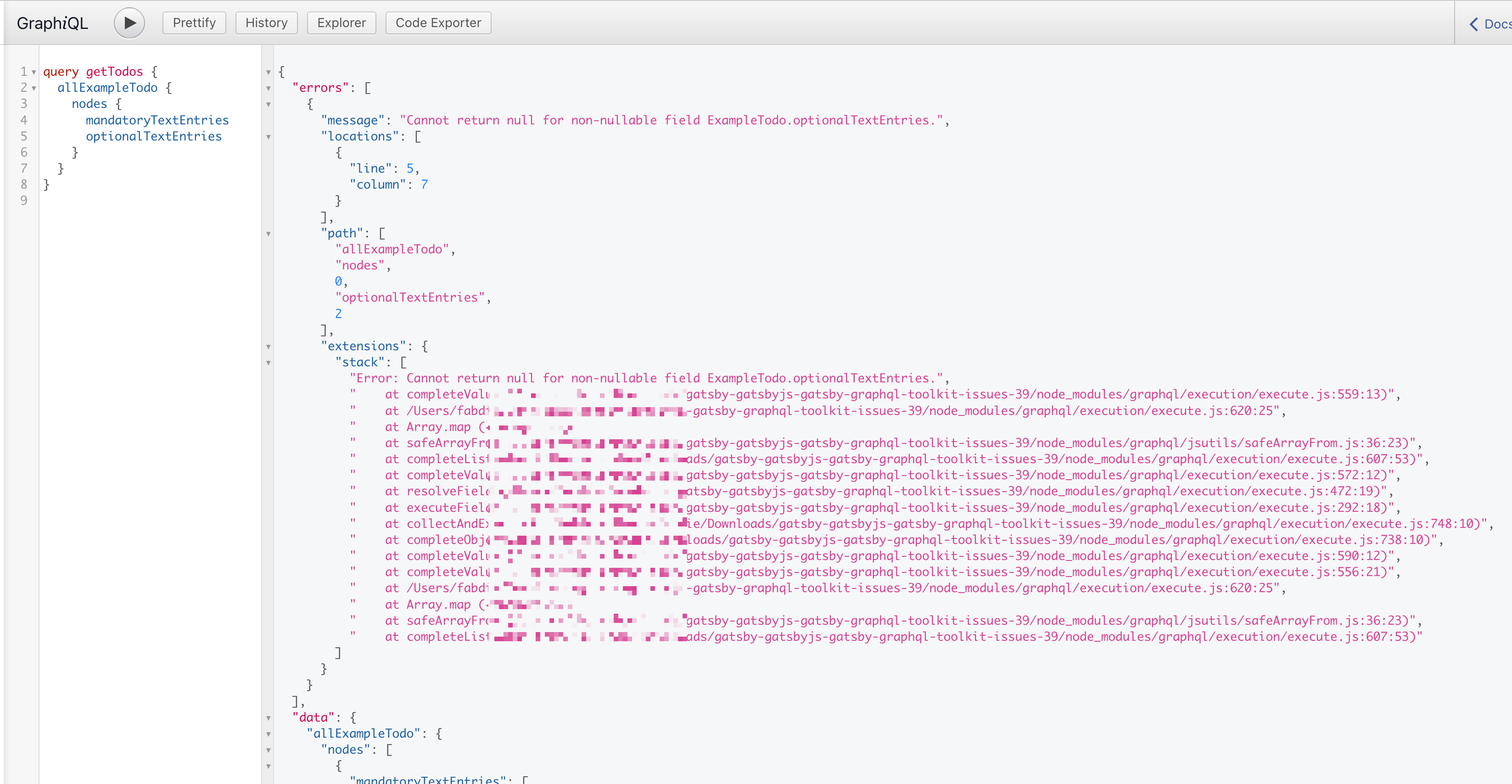The width and height of the screenshot is (1512, 784).
Task: Click the Prettify button
Action: point(194,22)
